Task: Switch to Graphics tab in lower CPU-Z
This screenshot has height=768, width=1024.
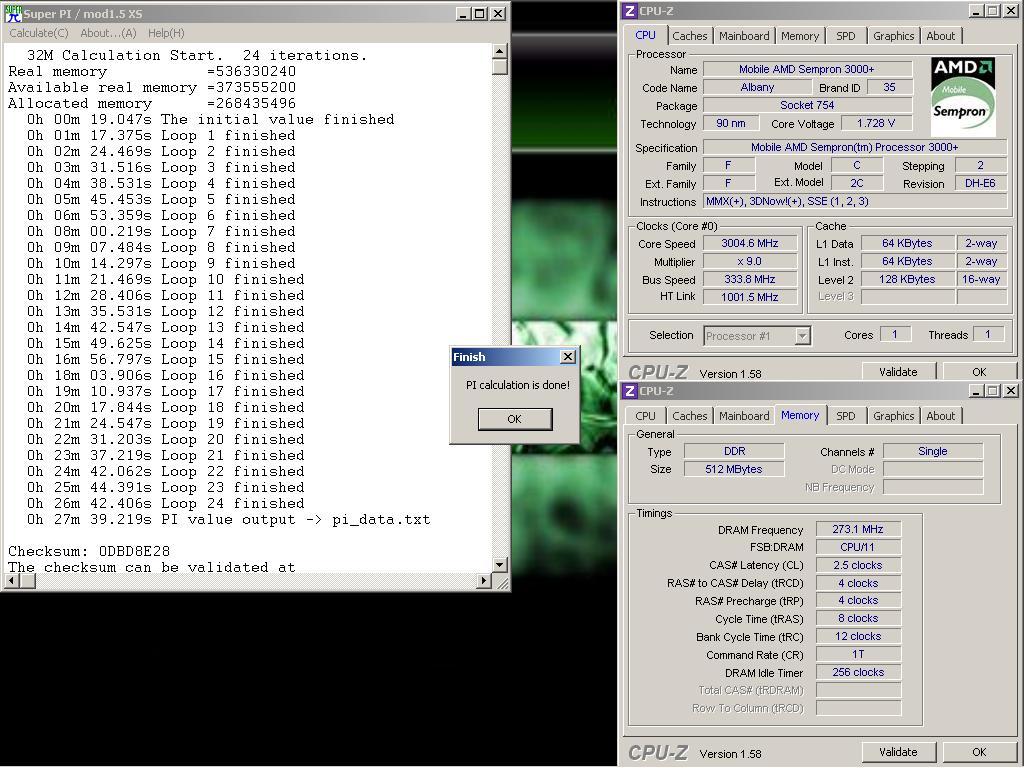Action: coord(893,416)
